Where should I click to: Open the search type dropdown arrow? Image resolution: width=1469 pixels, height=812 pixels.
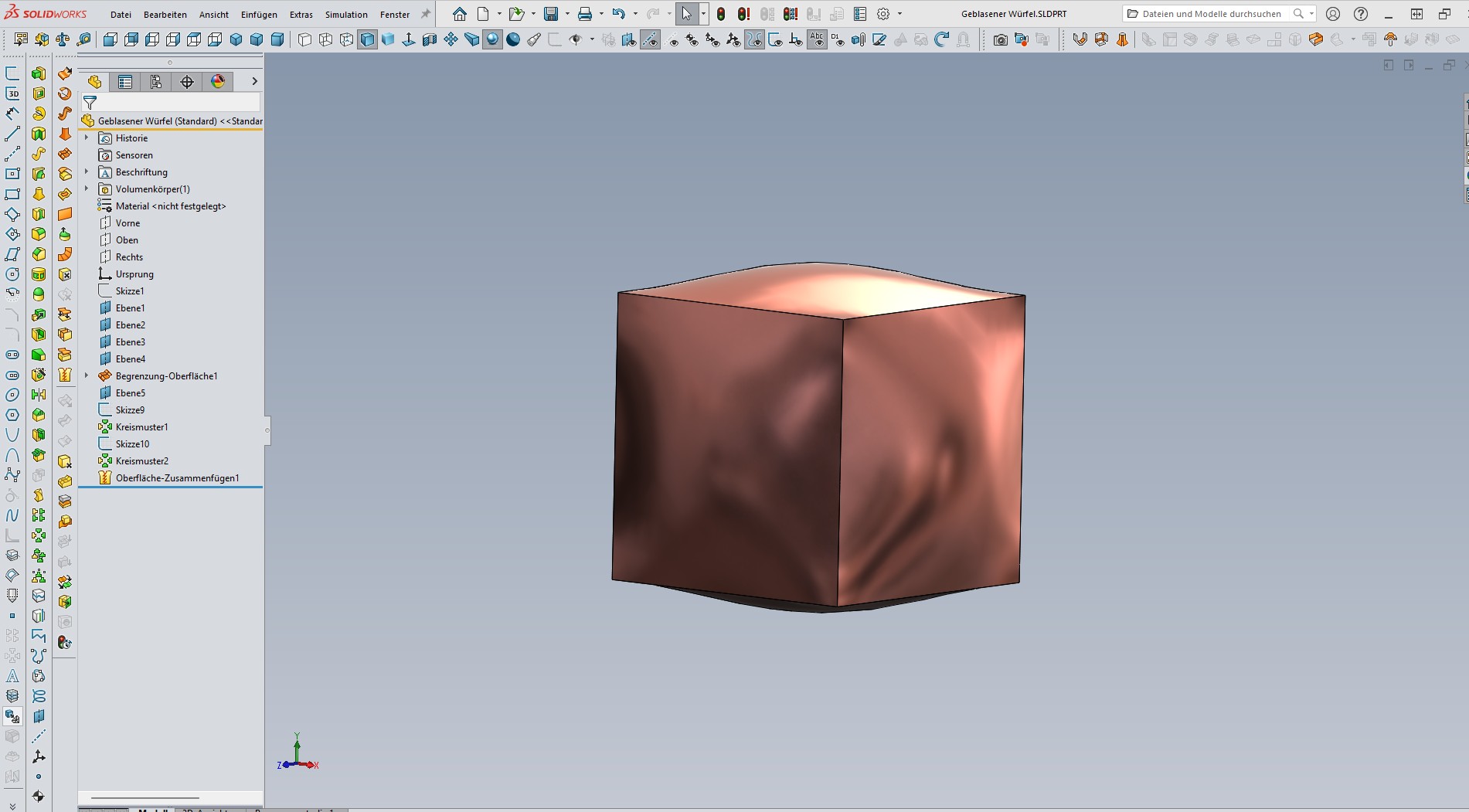1311,14
